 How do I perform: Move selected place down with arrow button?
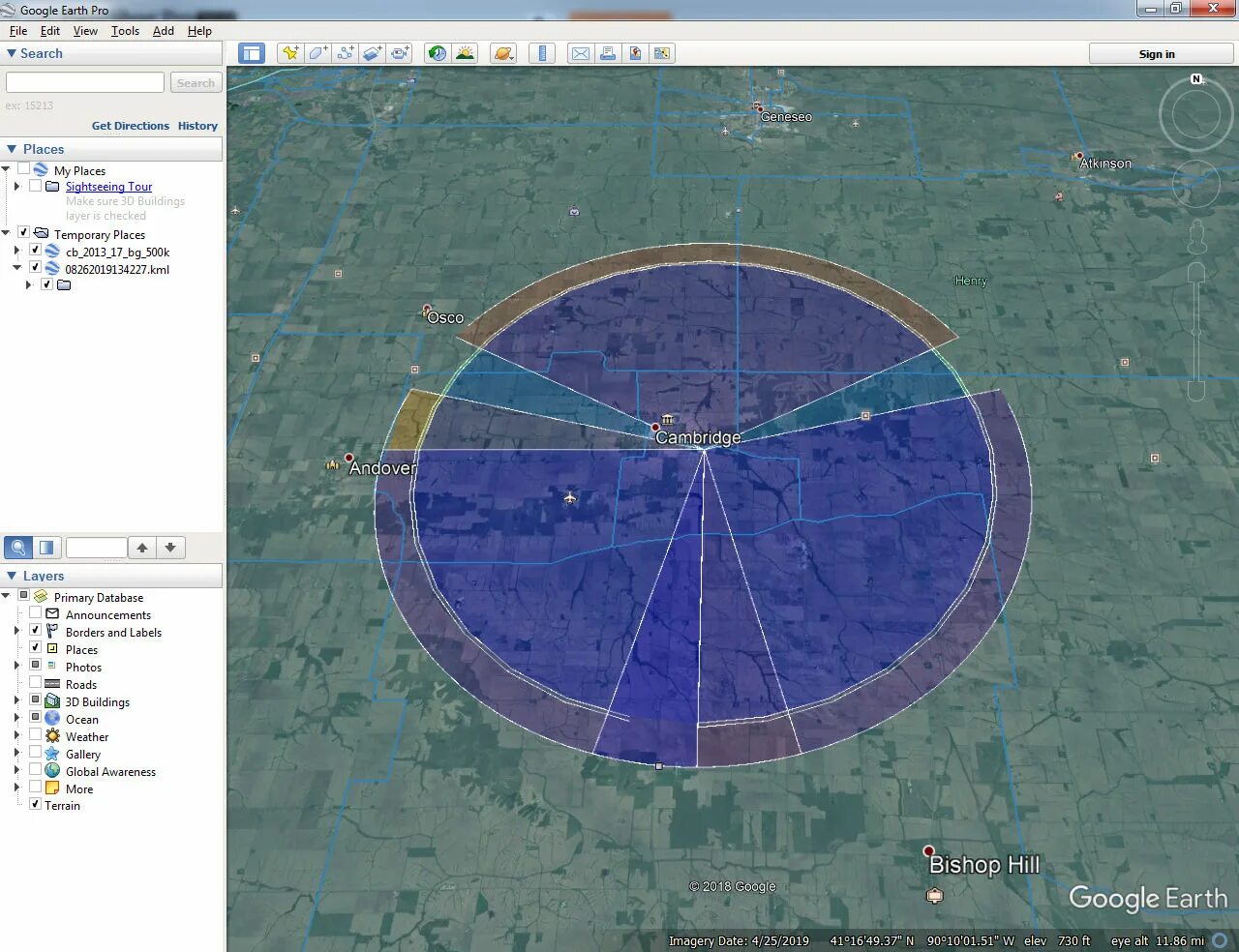coord(170,548)
